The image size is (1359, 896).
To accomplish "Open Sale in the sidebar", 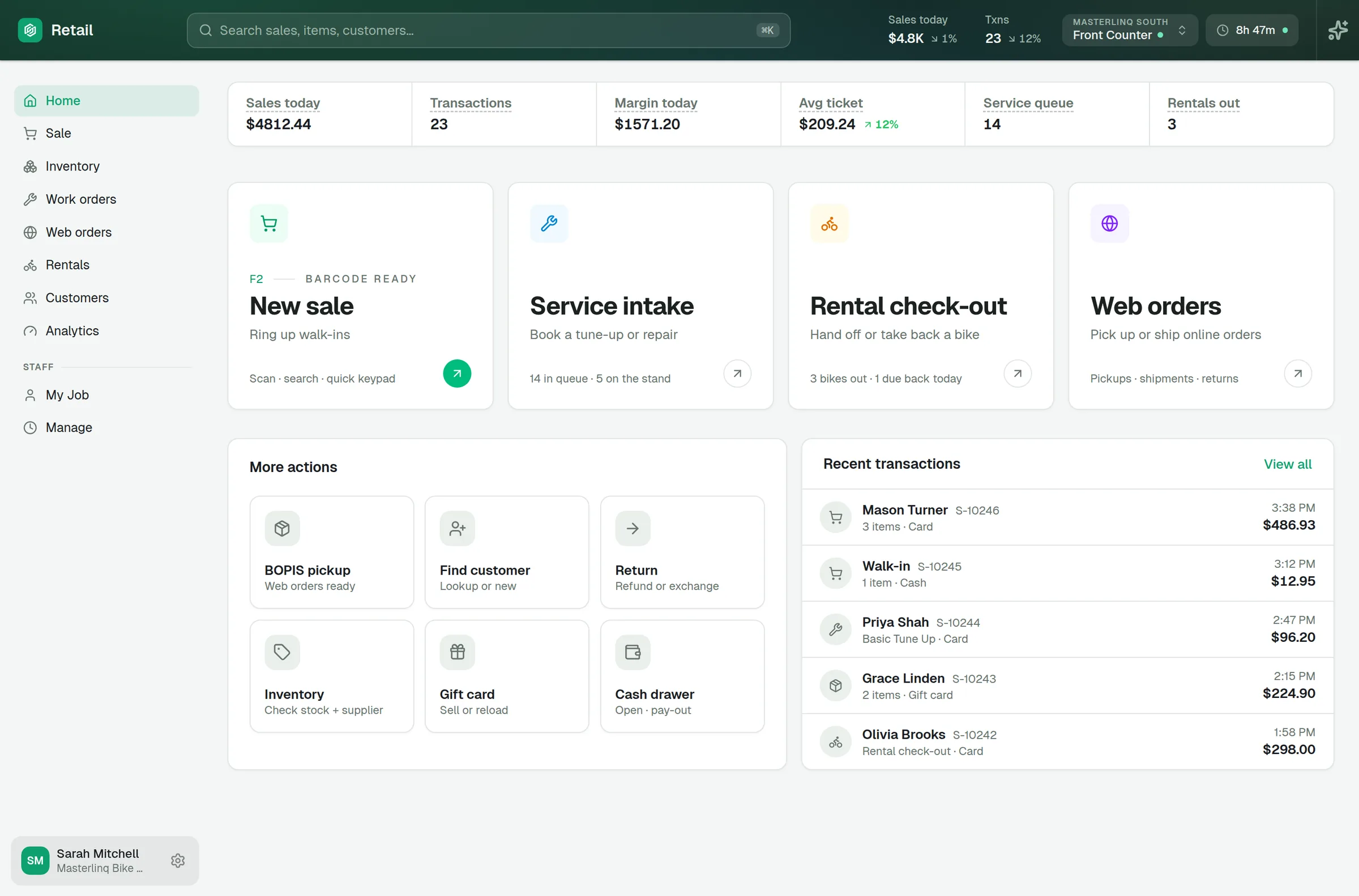I will [x=106, y=134].
